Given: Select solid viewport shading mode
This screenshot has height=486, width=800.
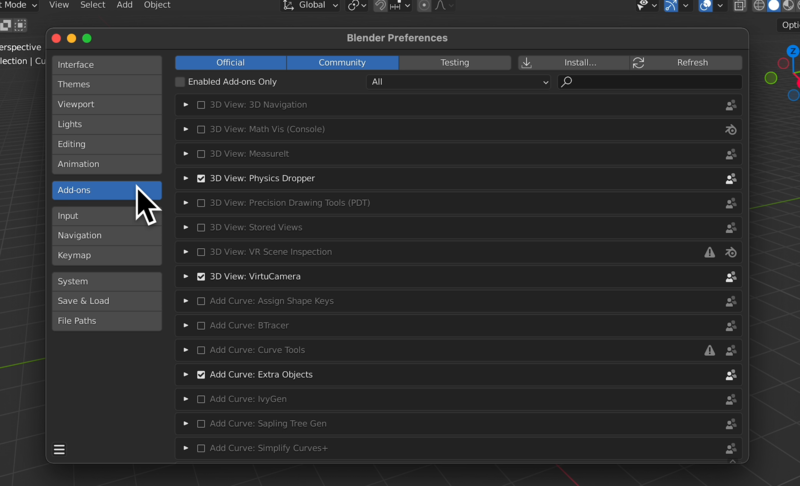Looking at the screenshot, I should (x=774, y=6).
